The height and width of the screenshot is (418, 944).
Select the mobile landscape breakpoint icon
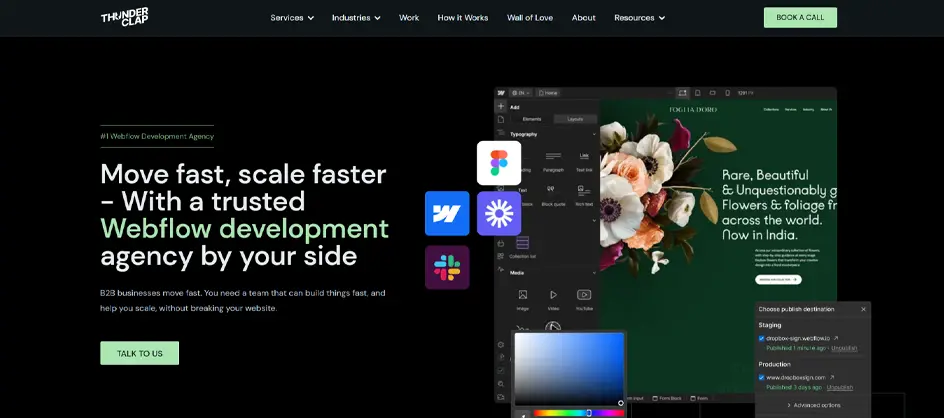712,93
